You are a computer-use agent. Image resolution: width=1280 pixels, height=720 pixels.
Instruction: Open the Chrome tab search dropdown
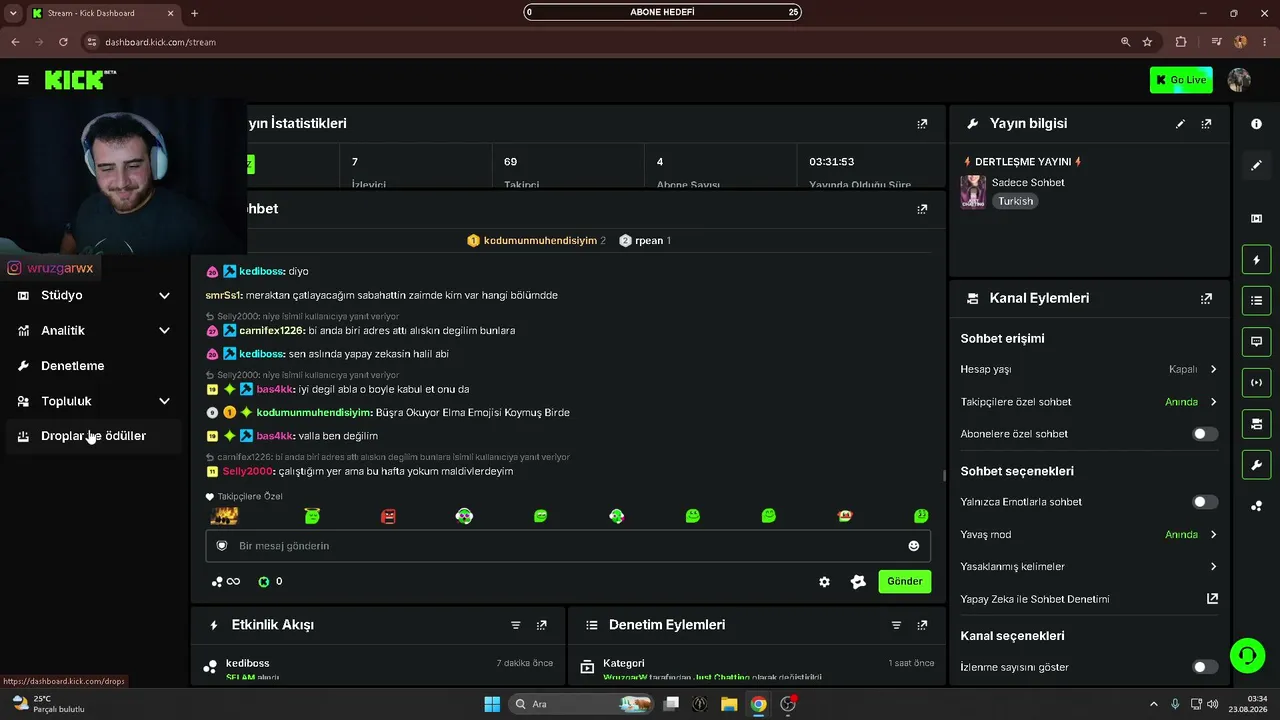coord(15,13)
